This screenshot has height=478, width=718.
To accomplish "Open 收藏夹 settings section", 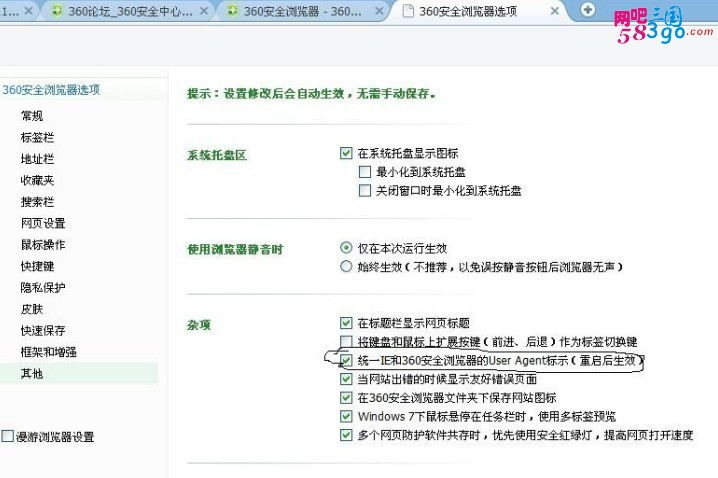I will pos(37,180).
